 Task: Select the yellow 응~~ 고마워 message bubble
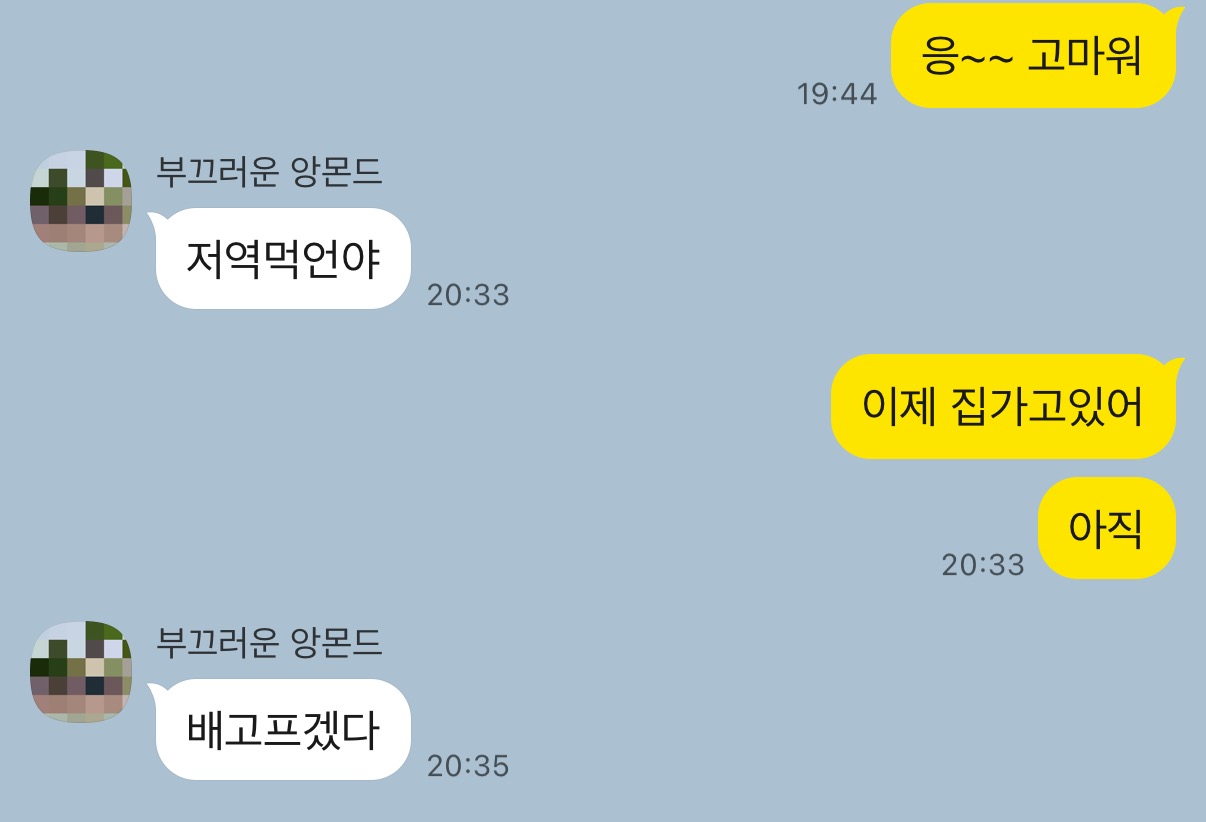point(1035,56)
